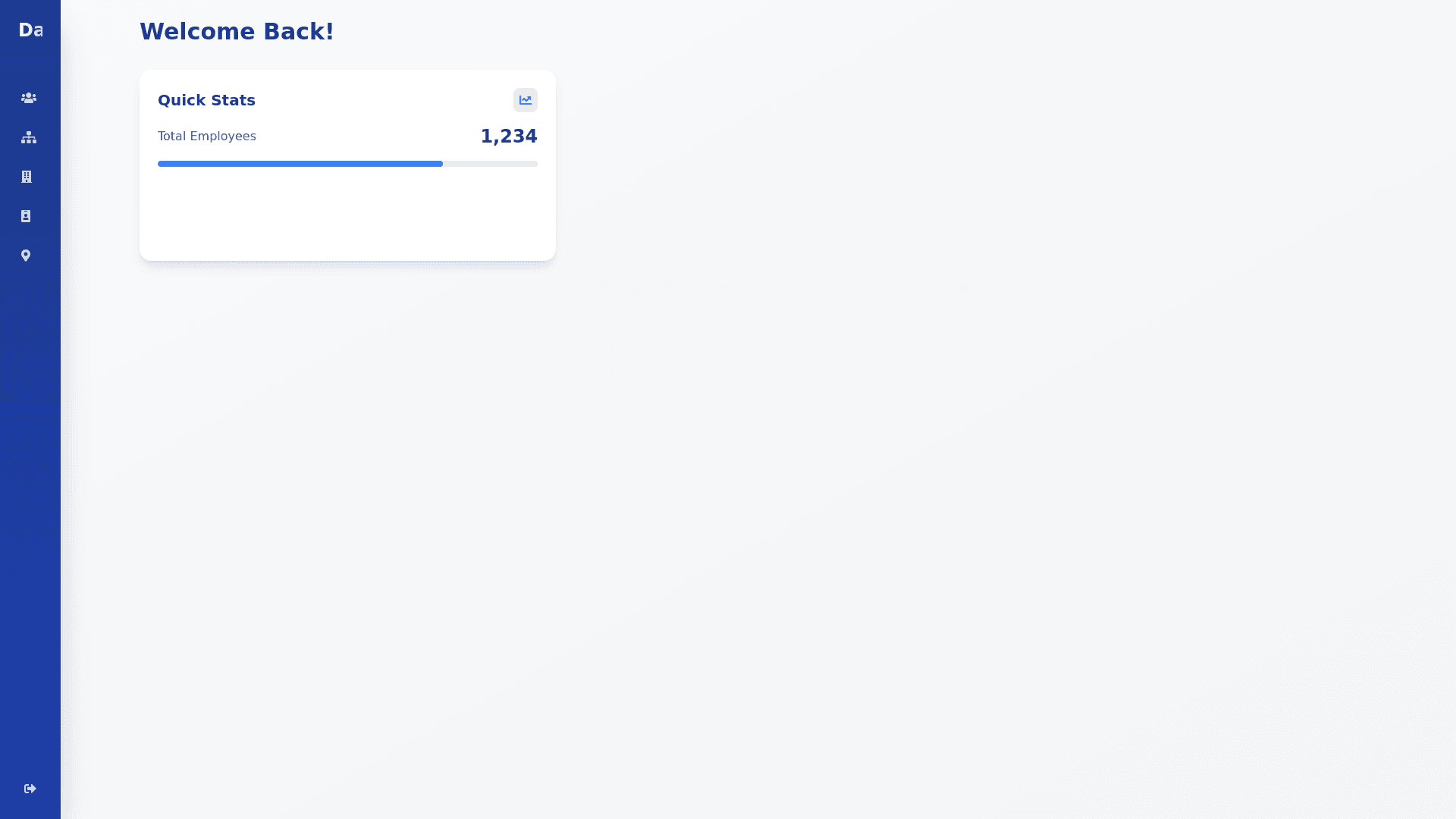Click the far right end of the progress track
Screen dimensions: 1456x819
pos(534,164)
